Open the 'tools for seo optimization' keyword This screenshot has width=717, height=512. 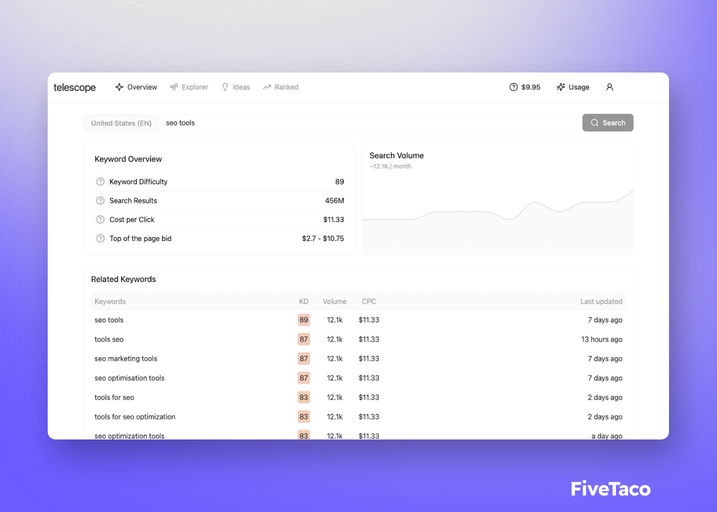click(135, 416)
